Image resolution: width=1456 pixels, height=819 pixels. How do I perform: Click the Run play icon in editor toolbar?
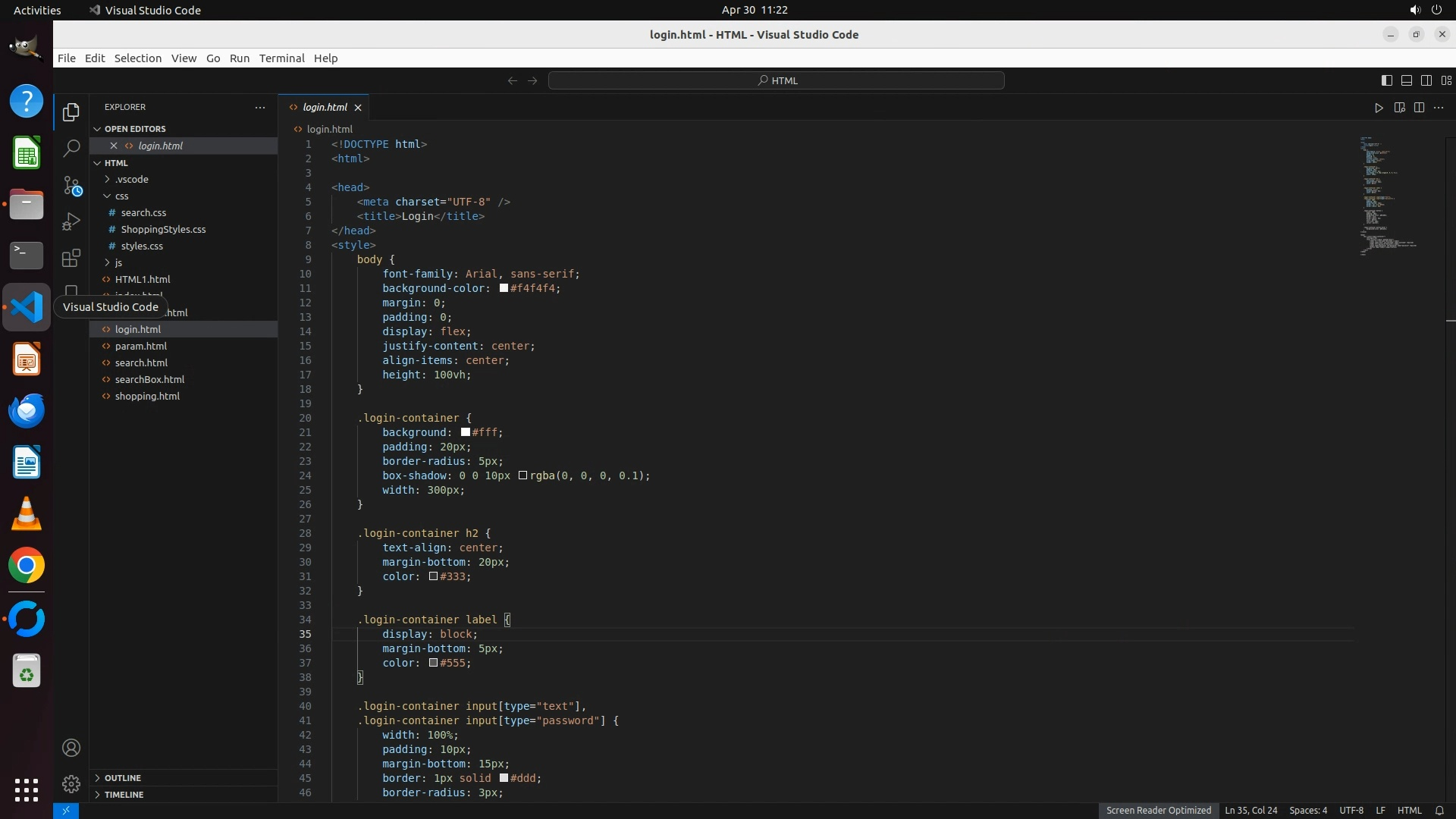tap(1378, 108)
